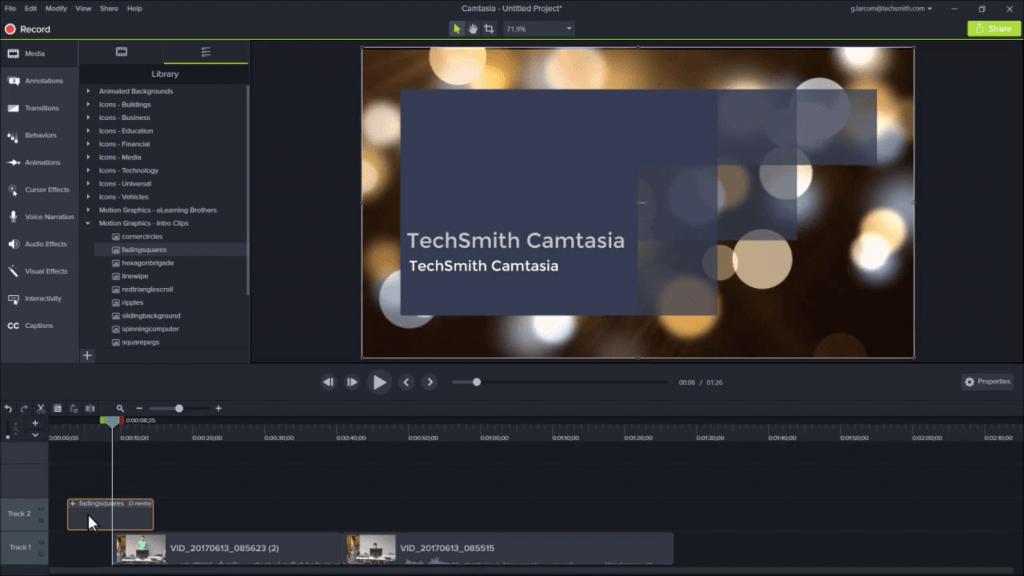Play the preview video

coord(379,383)
